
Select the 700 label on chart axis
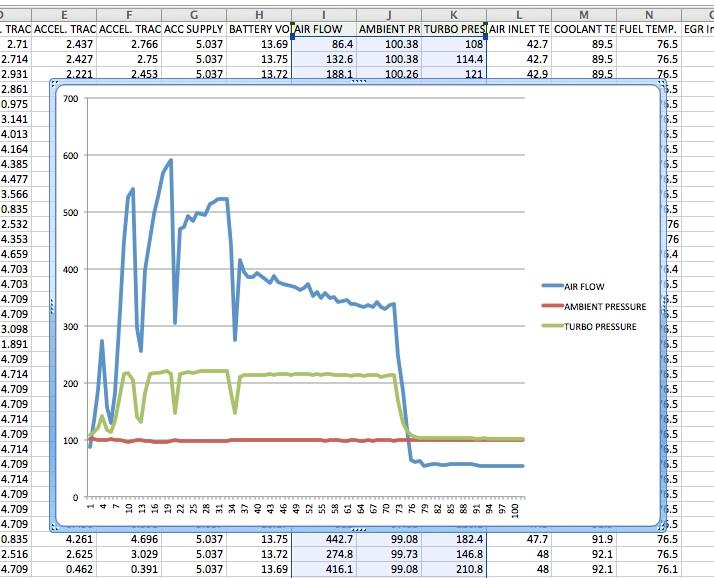(70, 99)
